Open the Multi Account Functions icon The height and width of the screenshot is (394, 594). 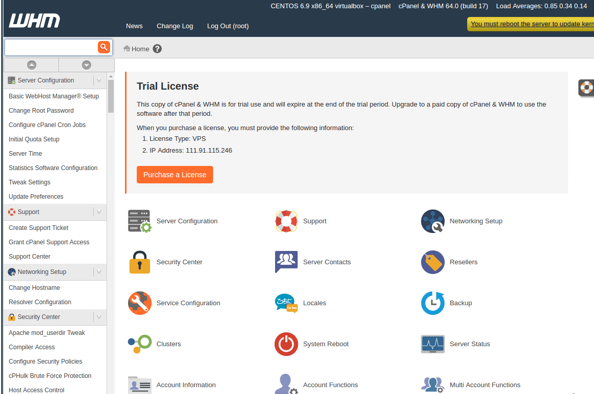pyautogui.click(x=433, y=385)
